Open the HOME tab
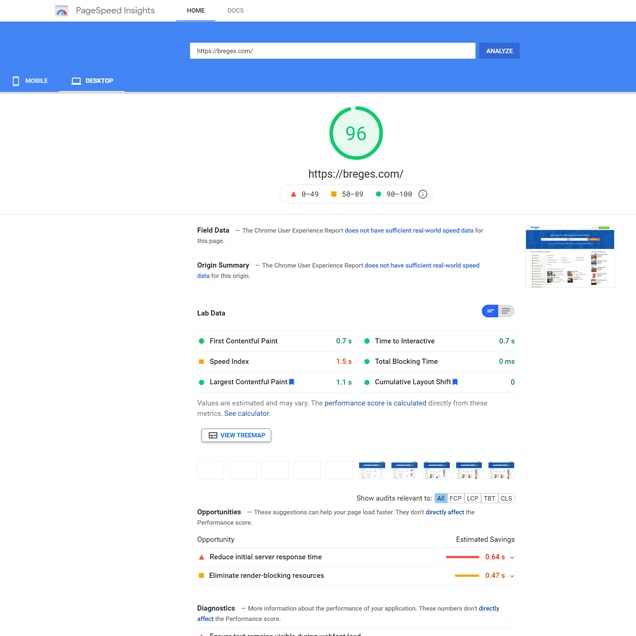636x636 pixels. coord(196,11)
